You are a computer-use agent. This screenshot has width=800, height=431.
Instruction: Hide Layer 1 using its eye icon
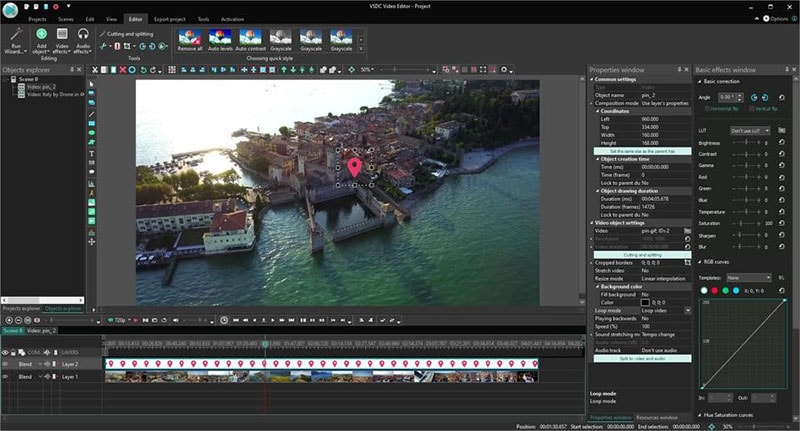pos(6,377)
